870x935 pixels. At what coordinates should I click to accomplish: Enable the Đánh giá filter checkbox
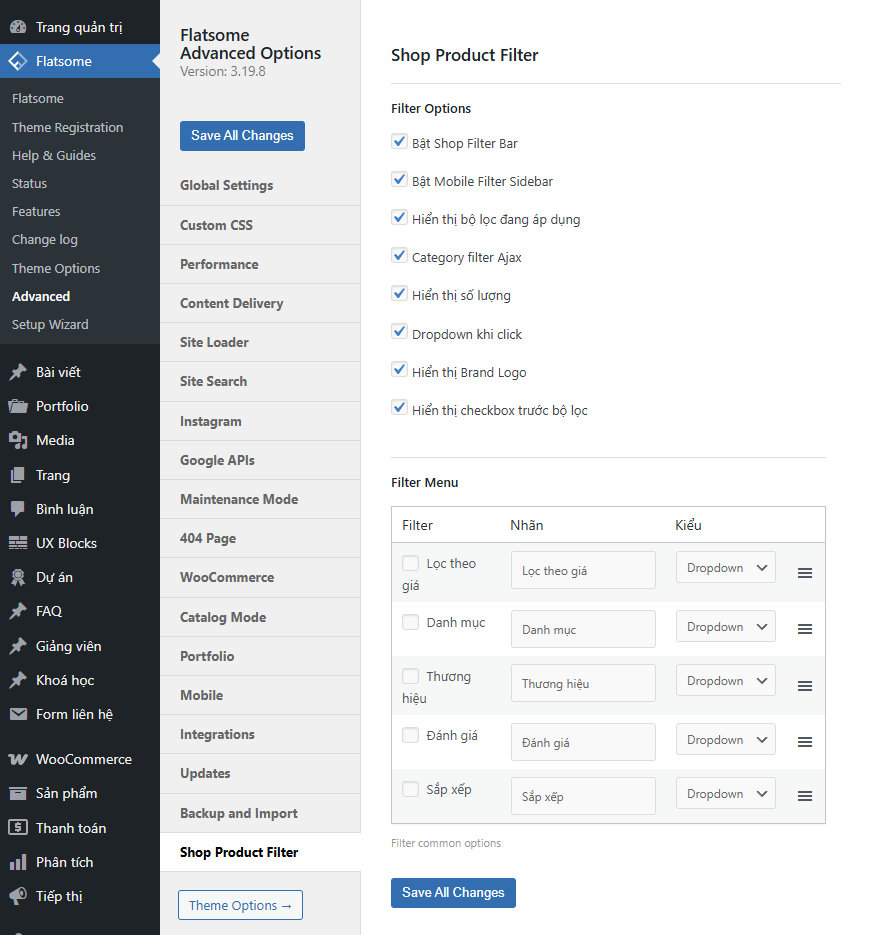tap(410, 735)
